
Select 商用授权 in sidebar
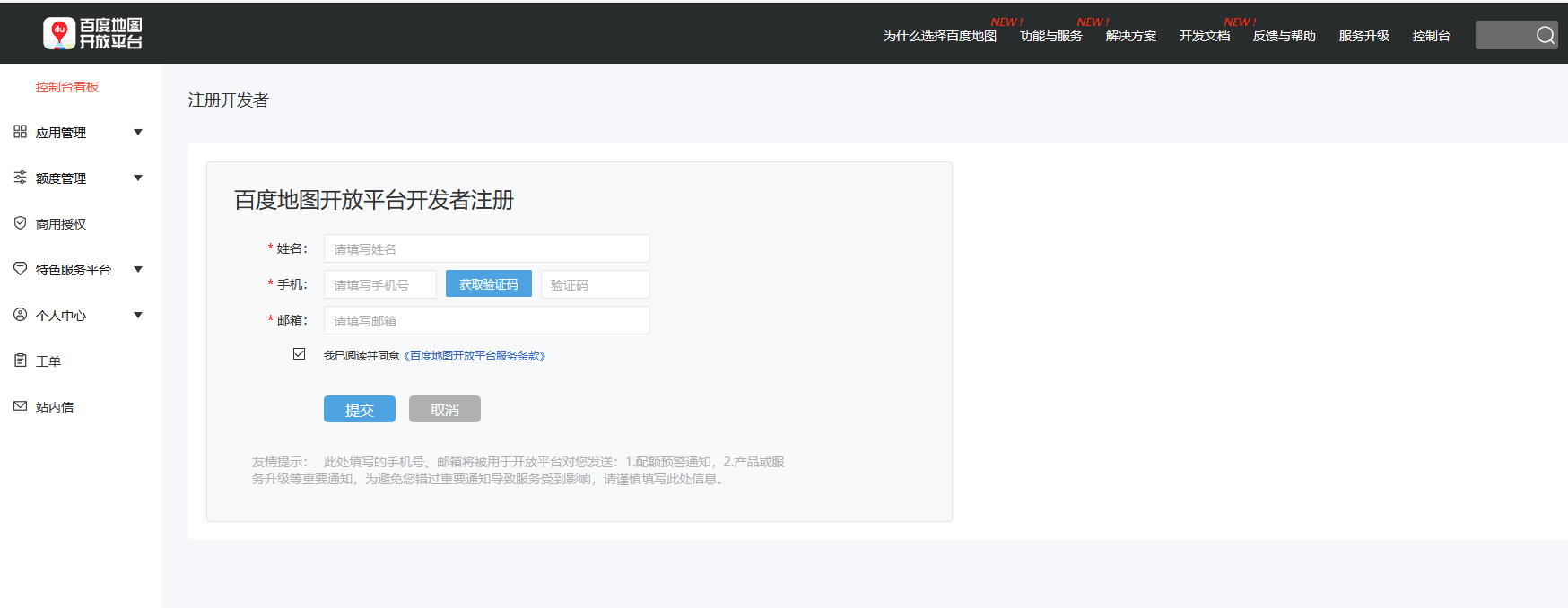tap(61, 224)
